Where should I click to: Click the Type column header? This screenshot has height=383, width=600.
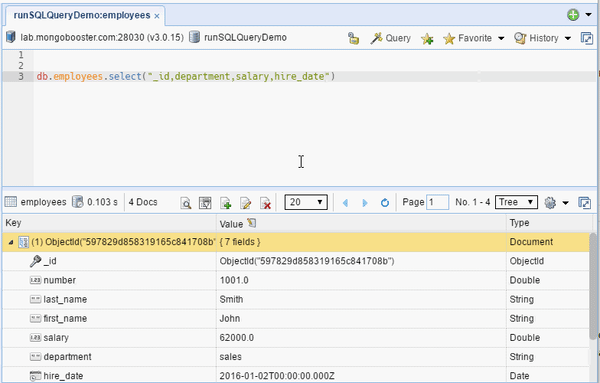coord(548,223)
